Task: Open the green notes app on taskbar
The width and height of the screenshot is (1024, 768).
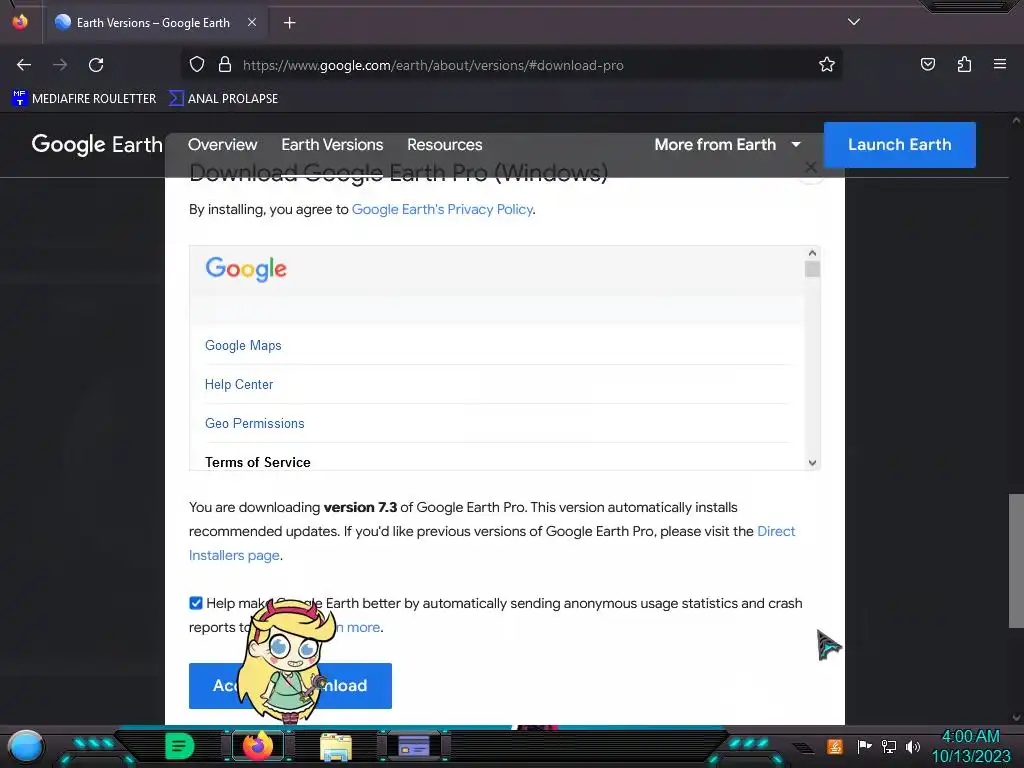Action: (x=180, y=746)
